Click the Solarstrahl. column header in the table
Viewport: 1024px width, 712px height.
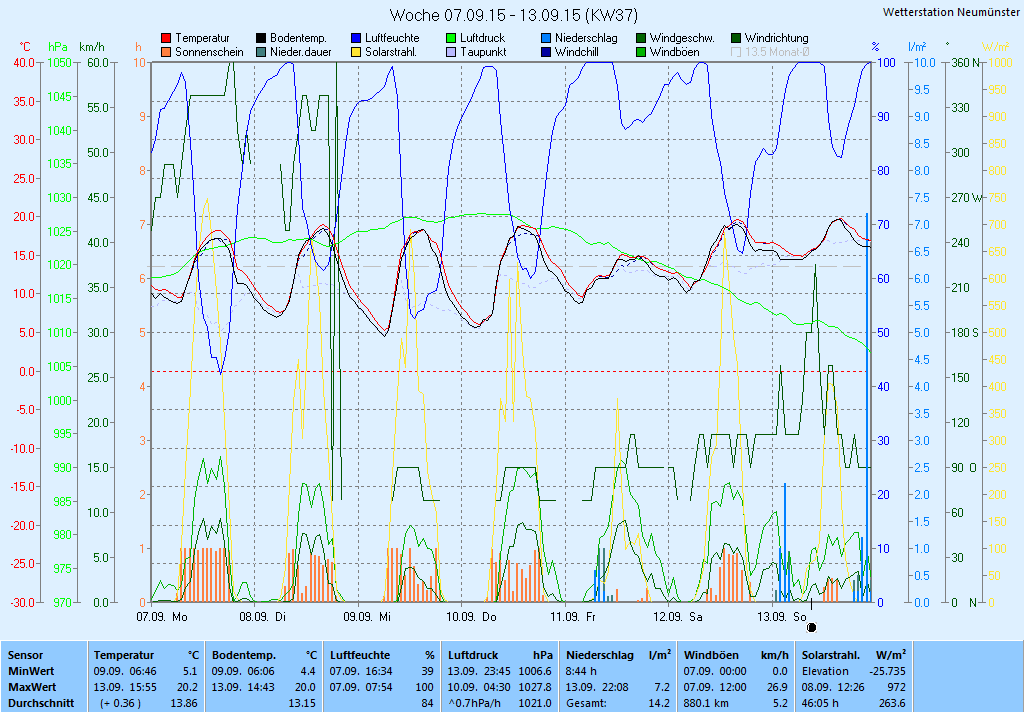(x=831, y=655)
